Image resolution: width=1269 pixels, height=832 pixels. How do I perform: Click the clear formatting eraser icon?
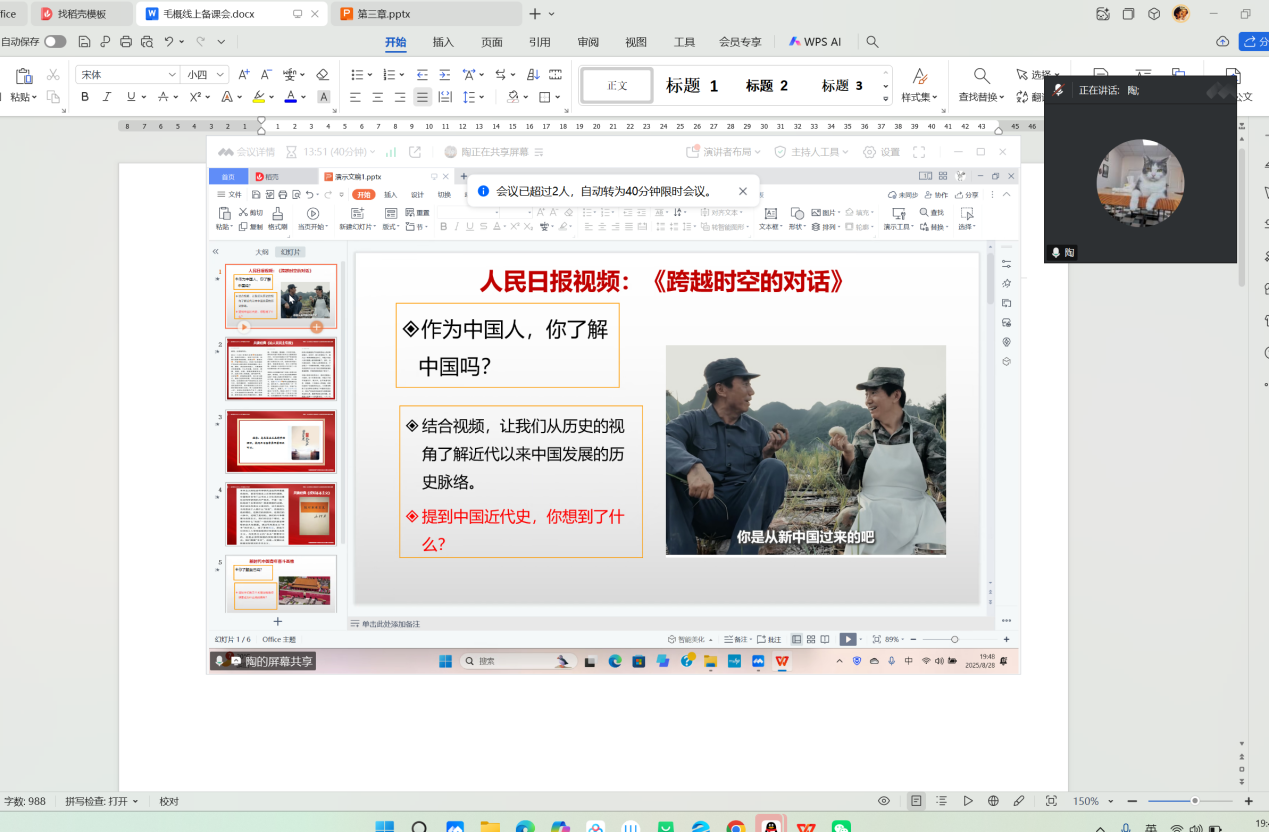click(322, 75)
